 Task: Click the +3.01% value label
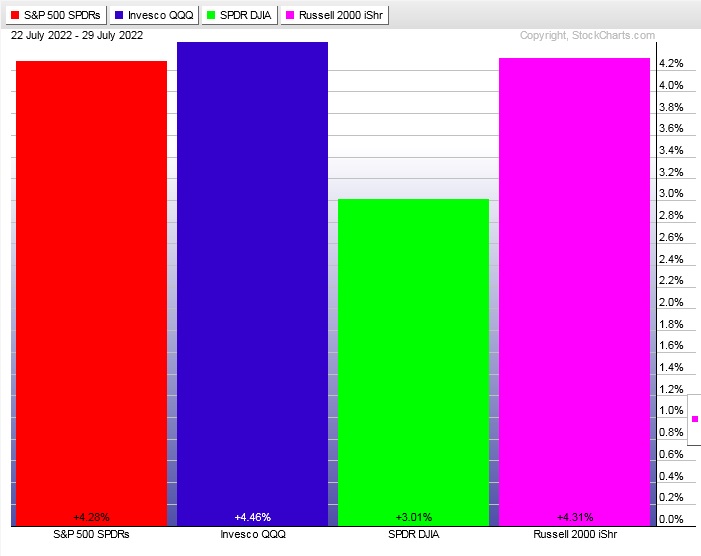tap(414, 517)
